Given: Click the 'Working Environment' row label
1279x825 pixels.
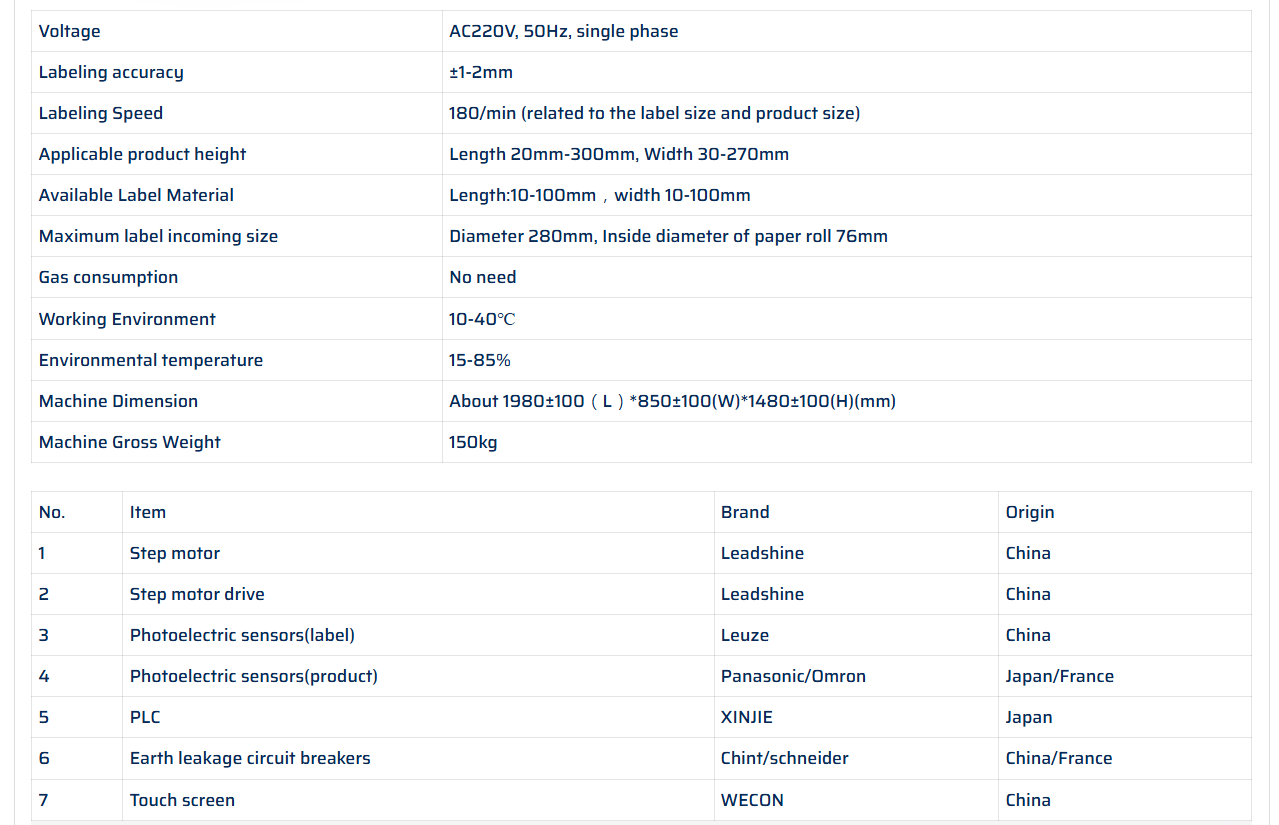Looking at the screenshot, I should pos(127,319).
